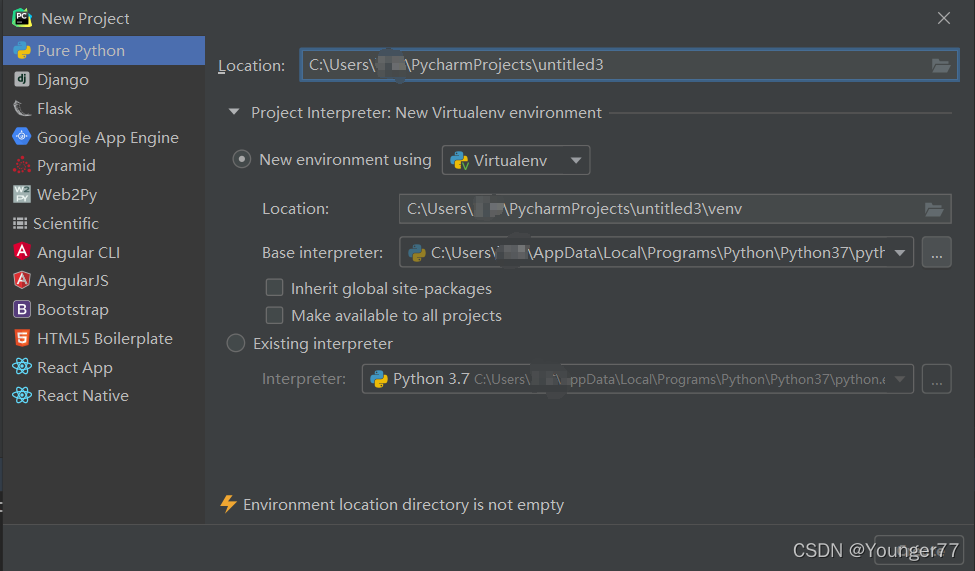
Task: Click the Web2Py icon
Action: point(22,194)
